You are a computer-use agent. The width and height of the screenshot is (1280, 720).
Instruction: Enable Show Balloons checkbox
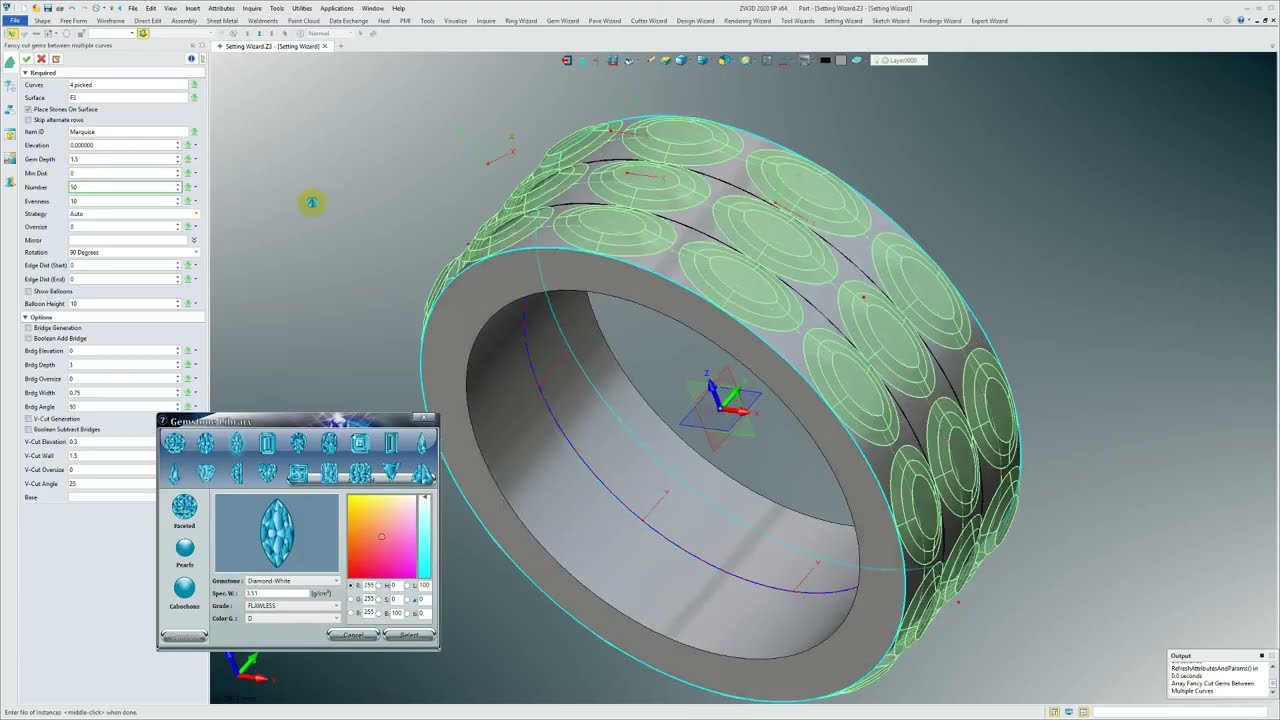pos(28,291)
